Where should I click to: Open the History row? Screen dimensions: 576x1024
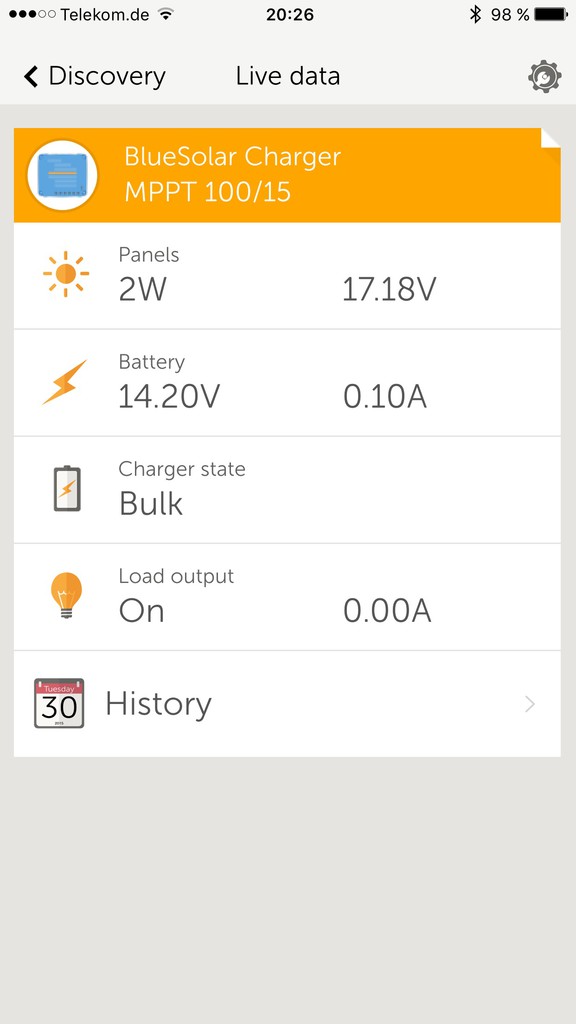click(x=287, y=704)
